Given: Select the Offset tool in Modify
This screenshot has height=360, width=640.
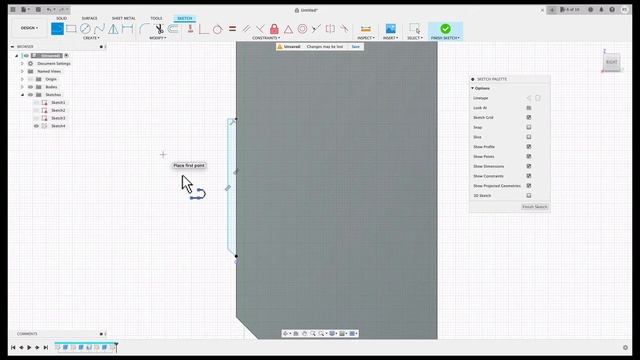Looking at the screenshot, I should point(173,29).
